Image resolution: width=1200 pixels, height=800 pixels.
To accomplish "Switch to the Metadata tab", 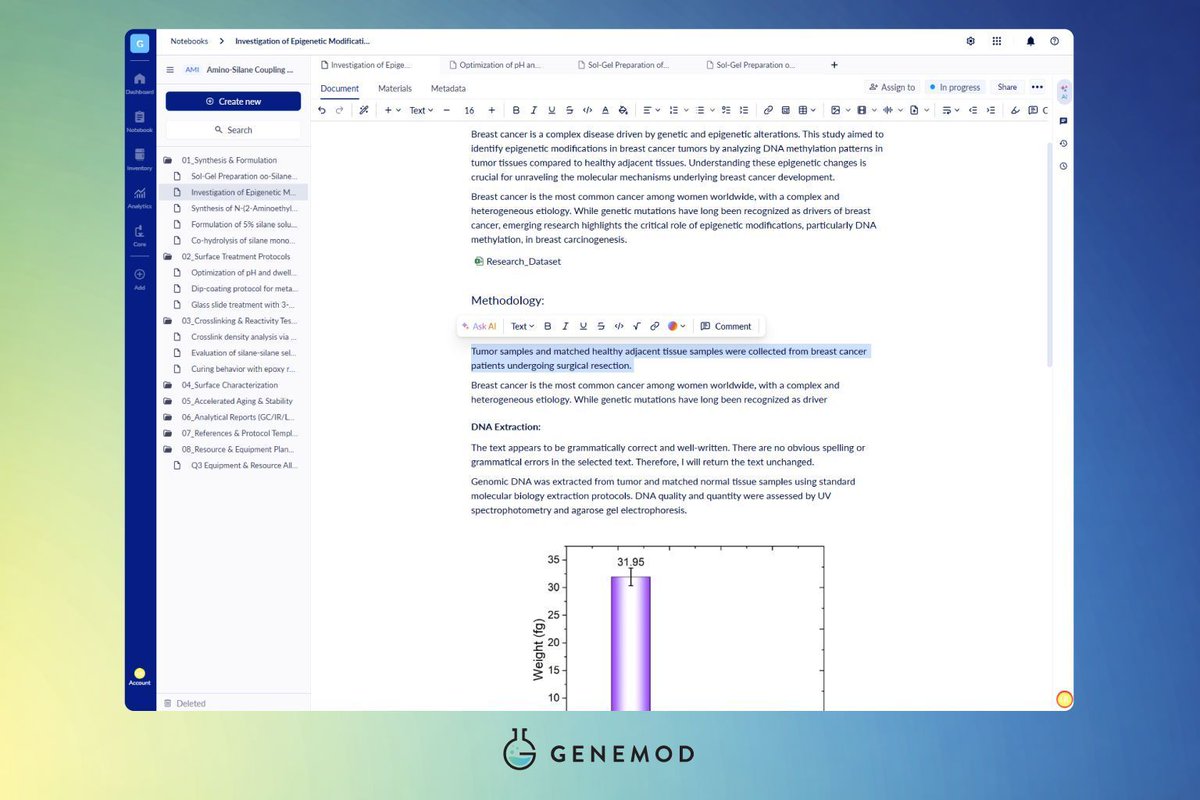I will tap(448, 88).
